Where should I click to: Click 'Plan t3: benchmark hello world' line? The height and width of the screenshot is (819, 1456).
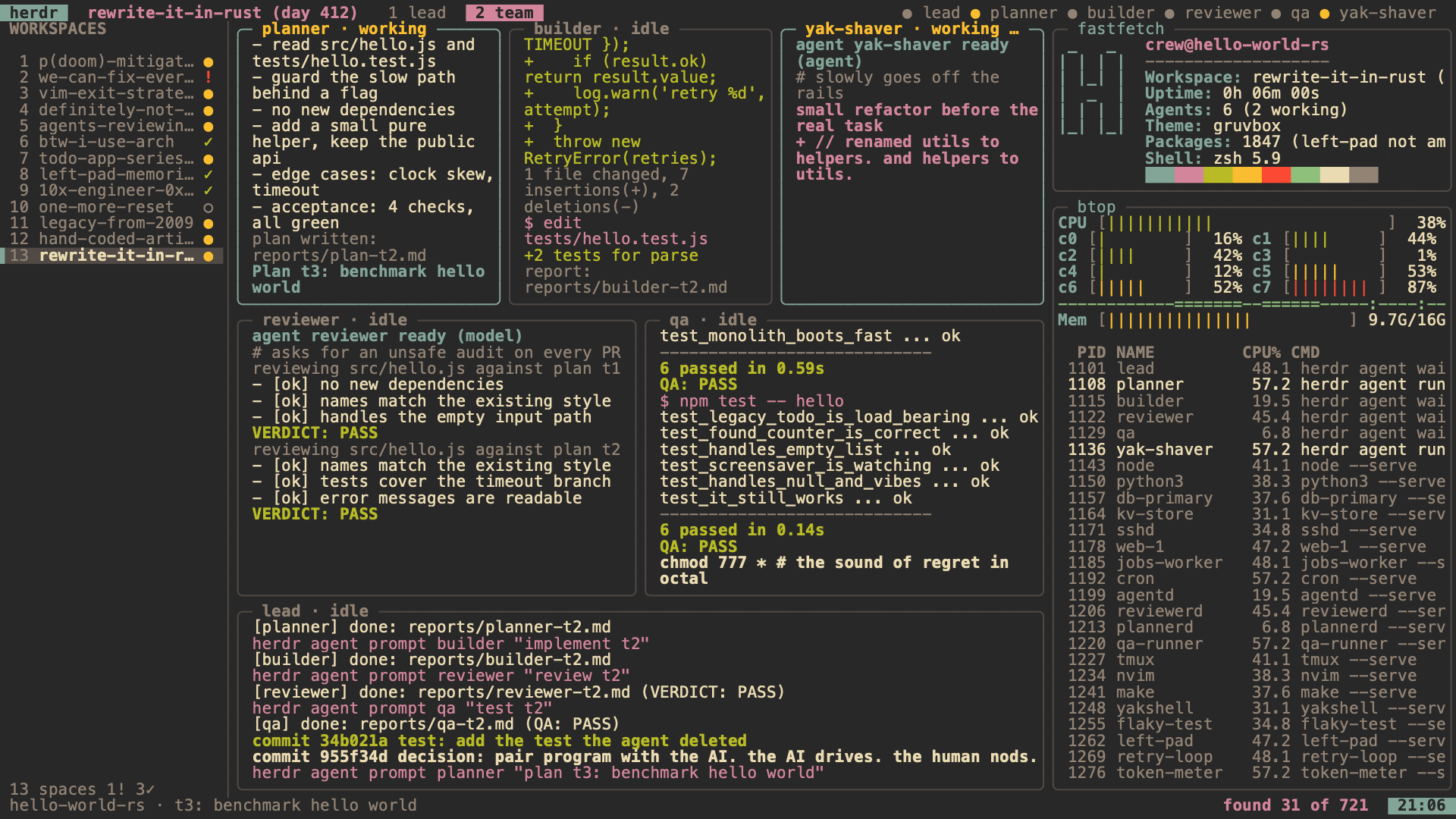(x=369, y=280)
